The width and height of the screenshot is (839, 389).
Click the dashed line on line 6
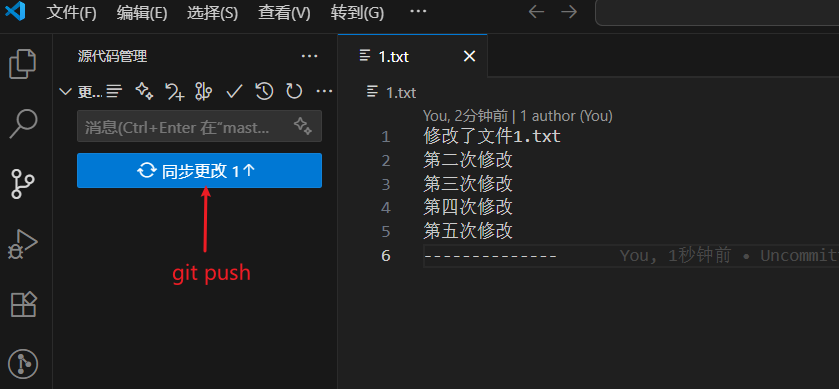[491, 256]
